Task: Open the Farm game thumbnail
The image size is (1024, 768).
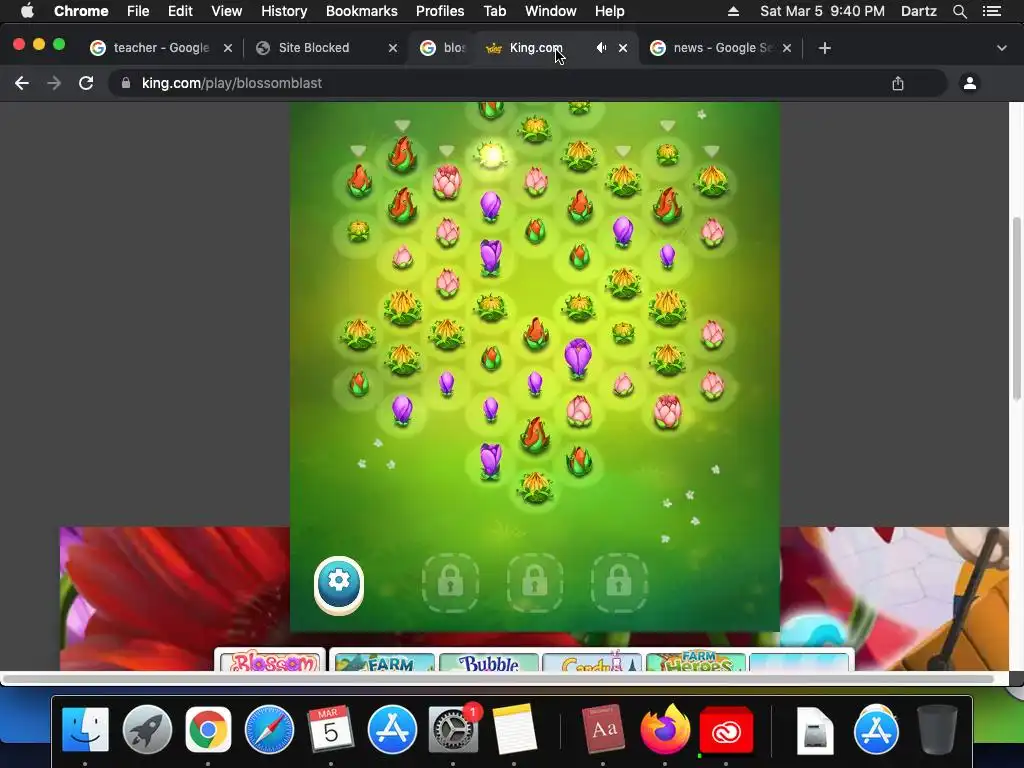Action: pyautogui.click(x=384, y=661)
